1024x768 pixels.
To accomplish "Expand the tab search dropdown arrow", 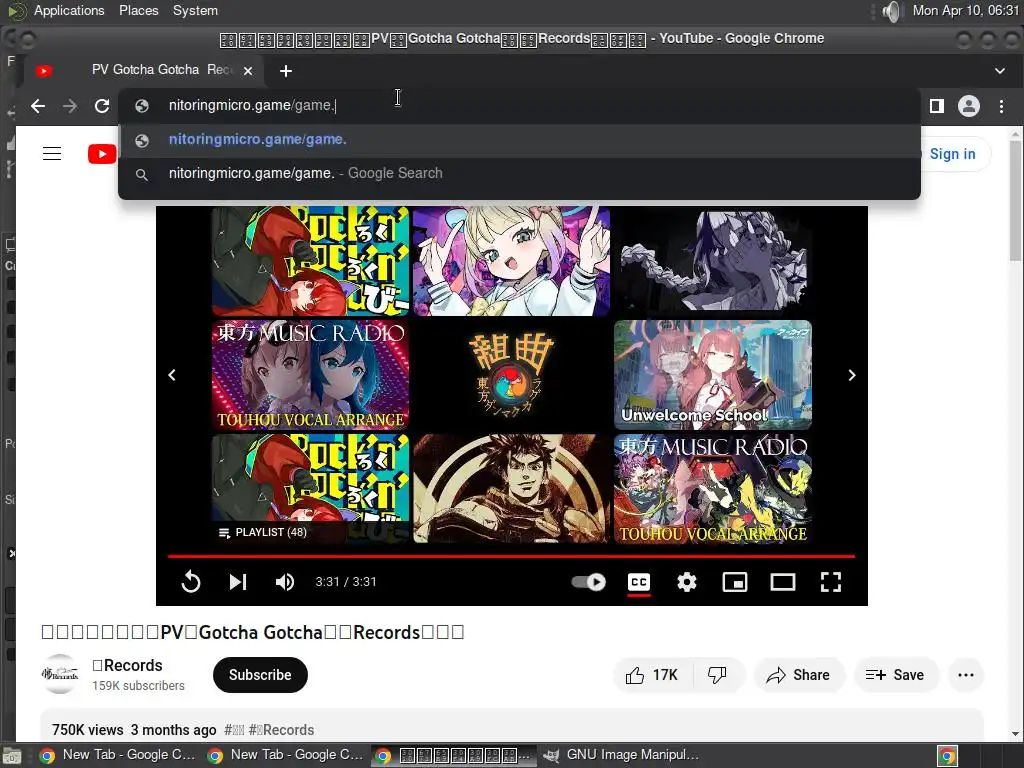I will pyautogui.click(x=999, y=71).
